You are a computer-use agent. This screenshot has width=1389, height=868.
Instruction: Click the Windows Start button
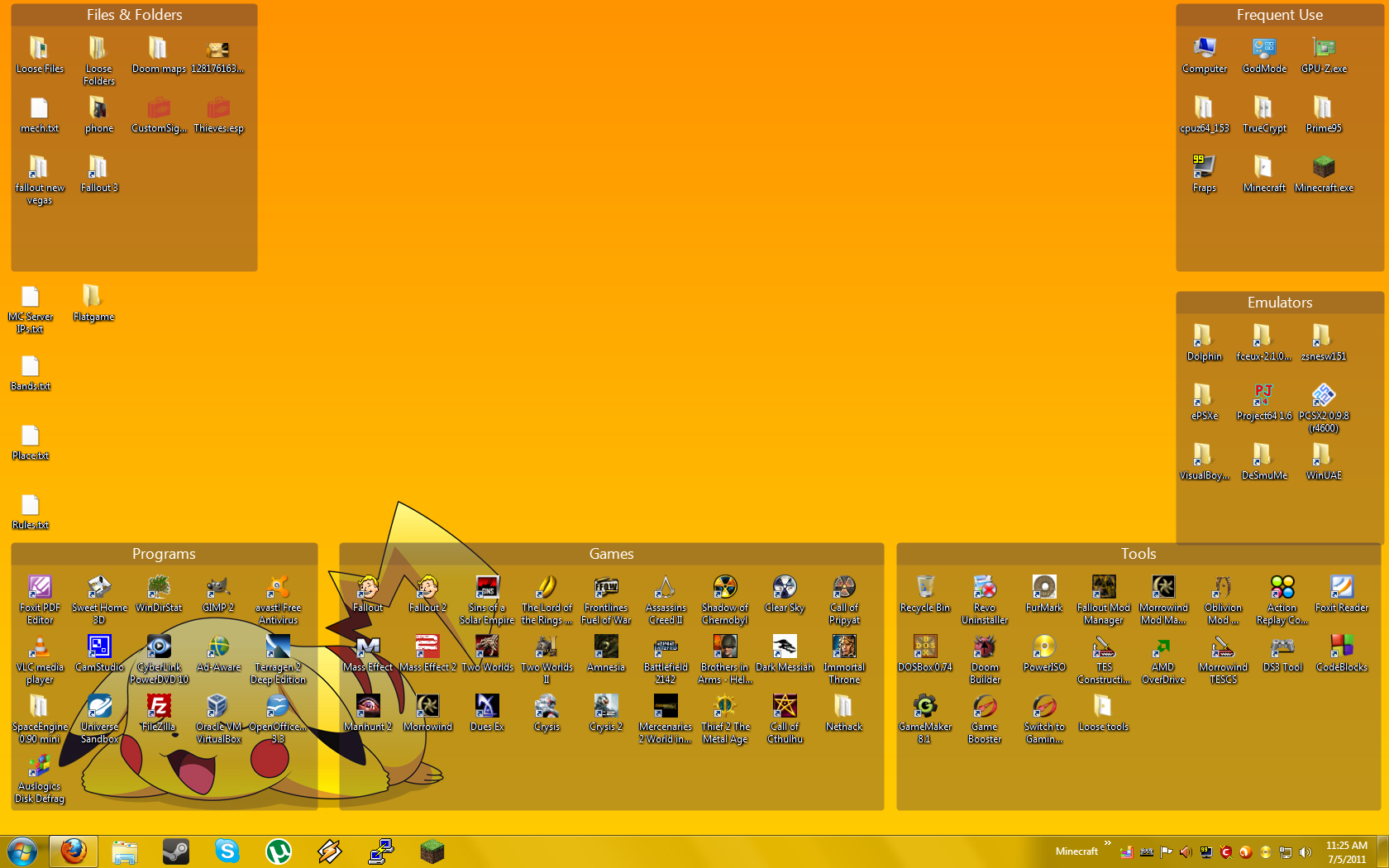click(22, 851)
